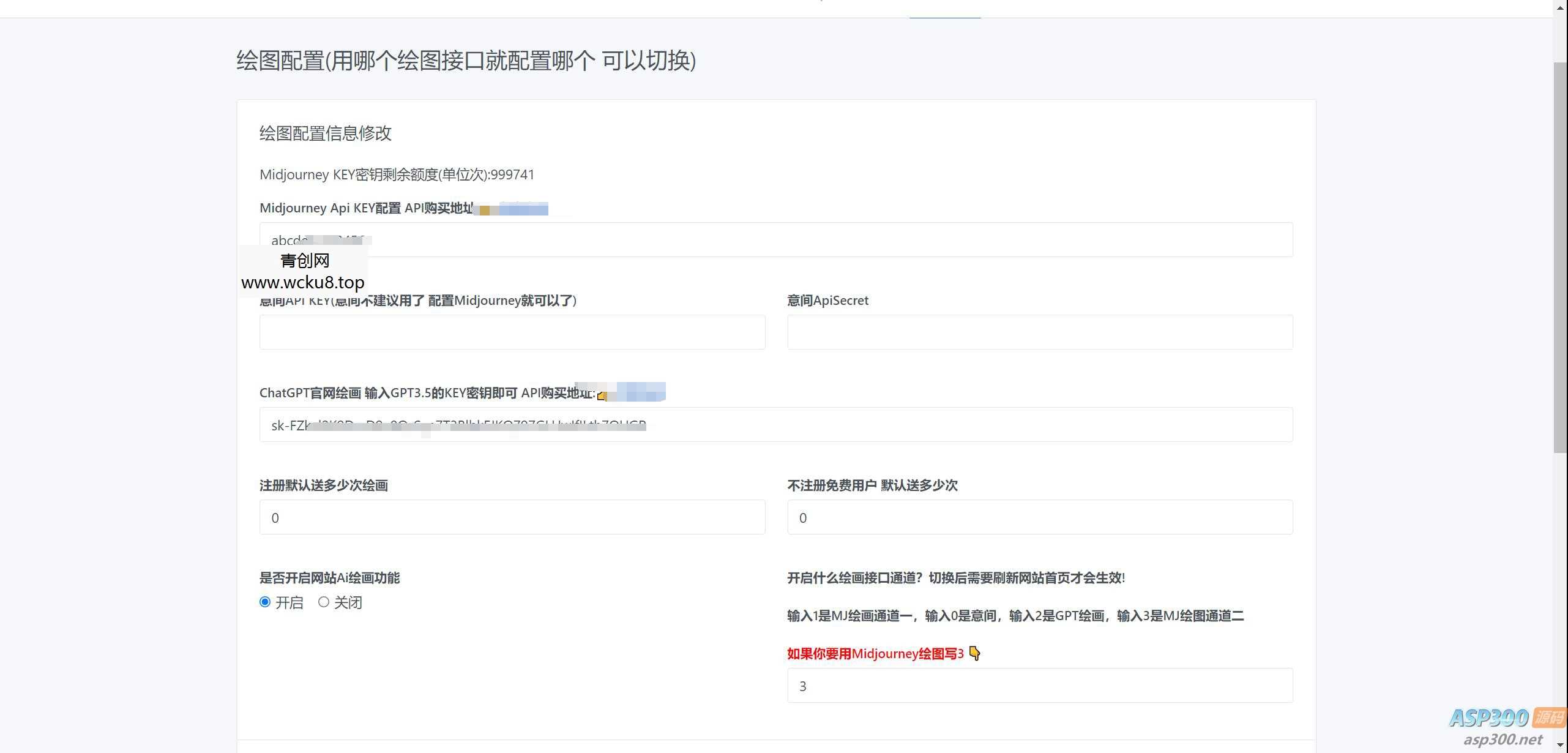The height and width of the screenshot is (753, 1568).
Task: Click the 意间ApiSecret input field
Action: pos(1039,332)
